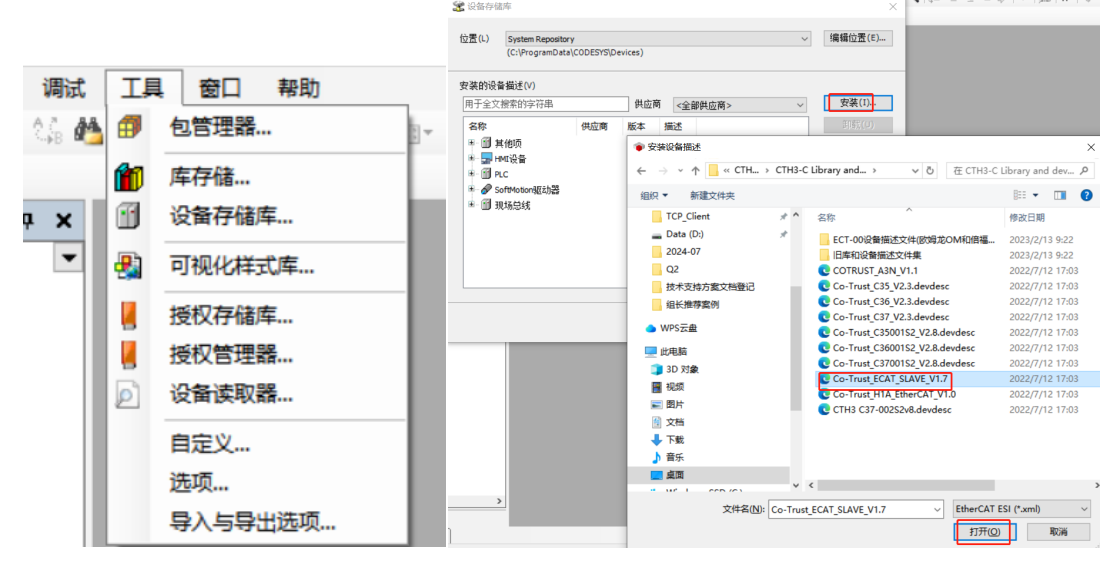The height and width of the screenshot is (562, 1117).
Task: Open 设备存储库 menu entry
Action: [231, 216]
